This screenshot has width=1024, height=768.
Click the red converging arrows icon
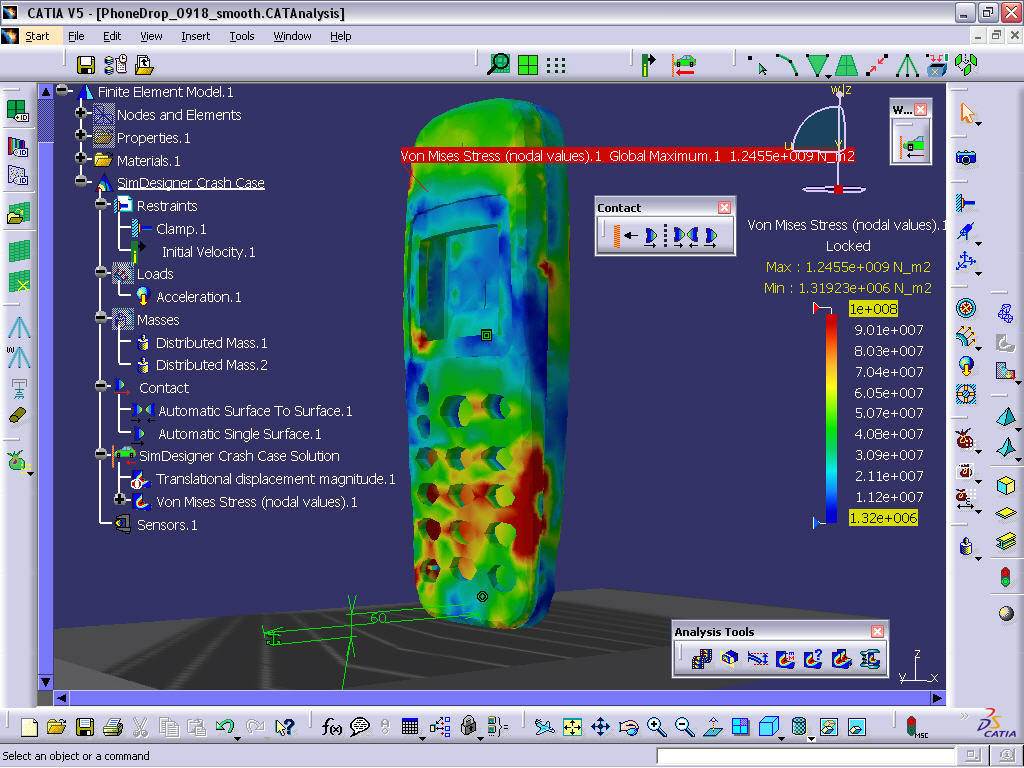[x=876, y=65]
